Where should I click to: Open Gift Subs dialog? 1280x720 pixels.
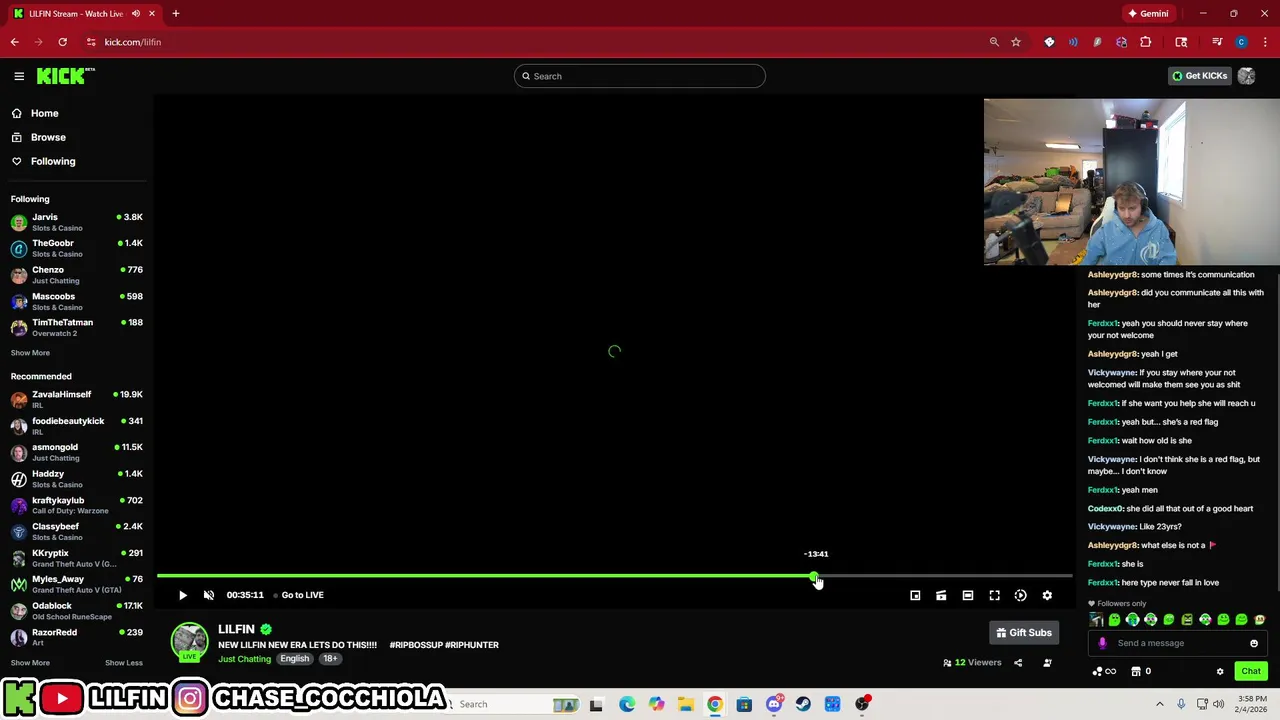1024,632
